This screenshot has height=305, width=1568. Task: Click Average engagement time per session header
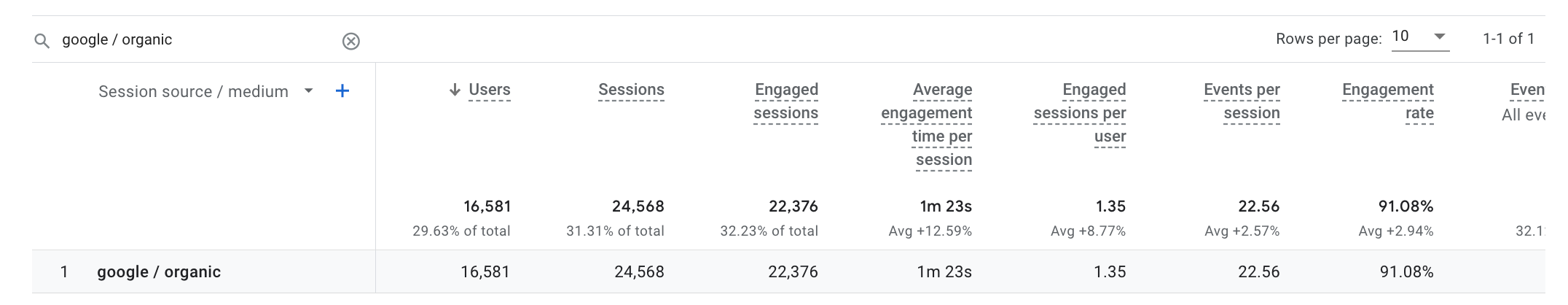click(x=927, y=124)
